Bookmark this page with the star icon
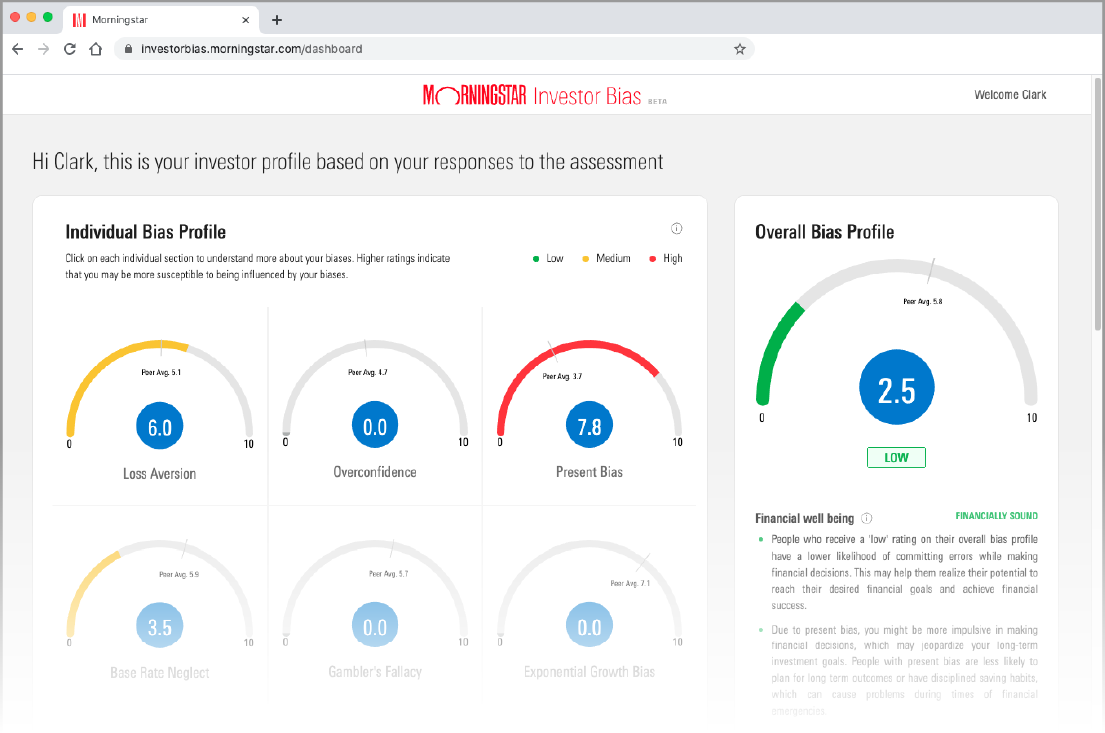The width and height of the screenshot is (1105, 733). point(740,49)
